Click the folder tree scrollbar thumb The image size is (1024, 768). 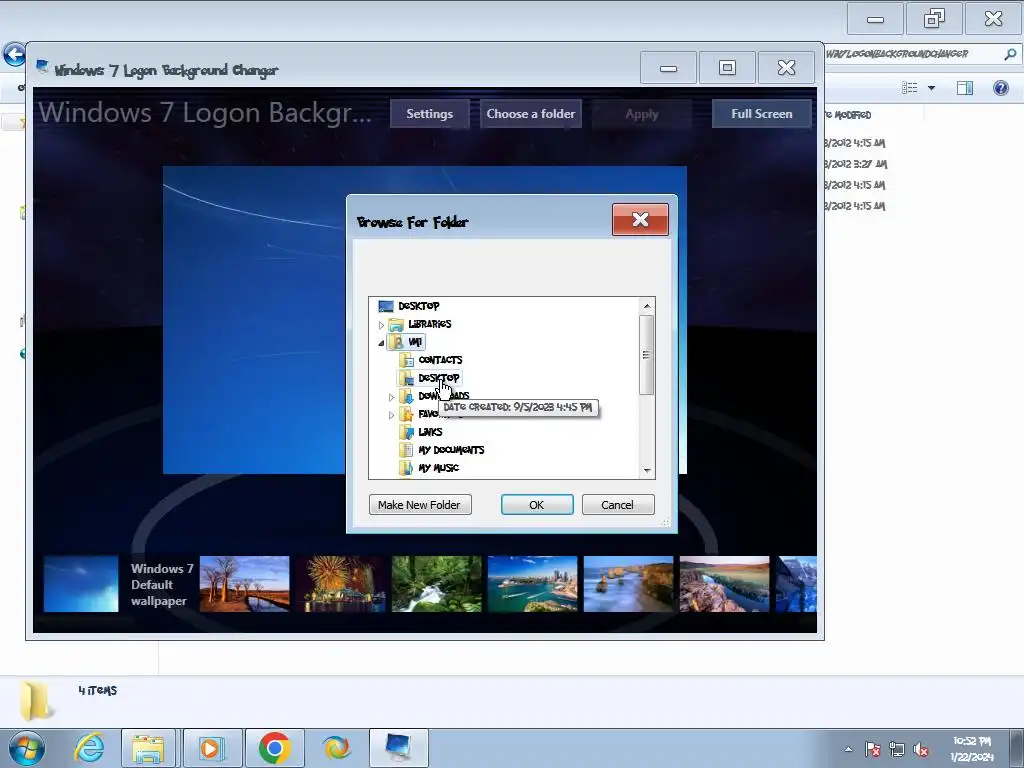tap(647, 355)
